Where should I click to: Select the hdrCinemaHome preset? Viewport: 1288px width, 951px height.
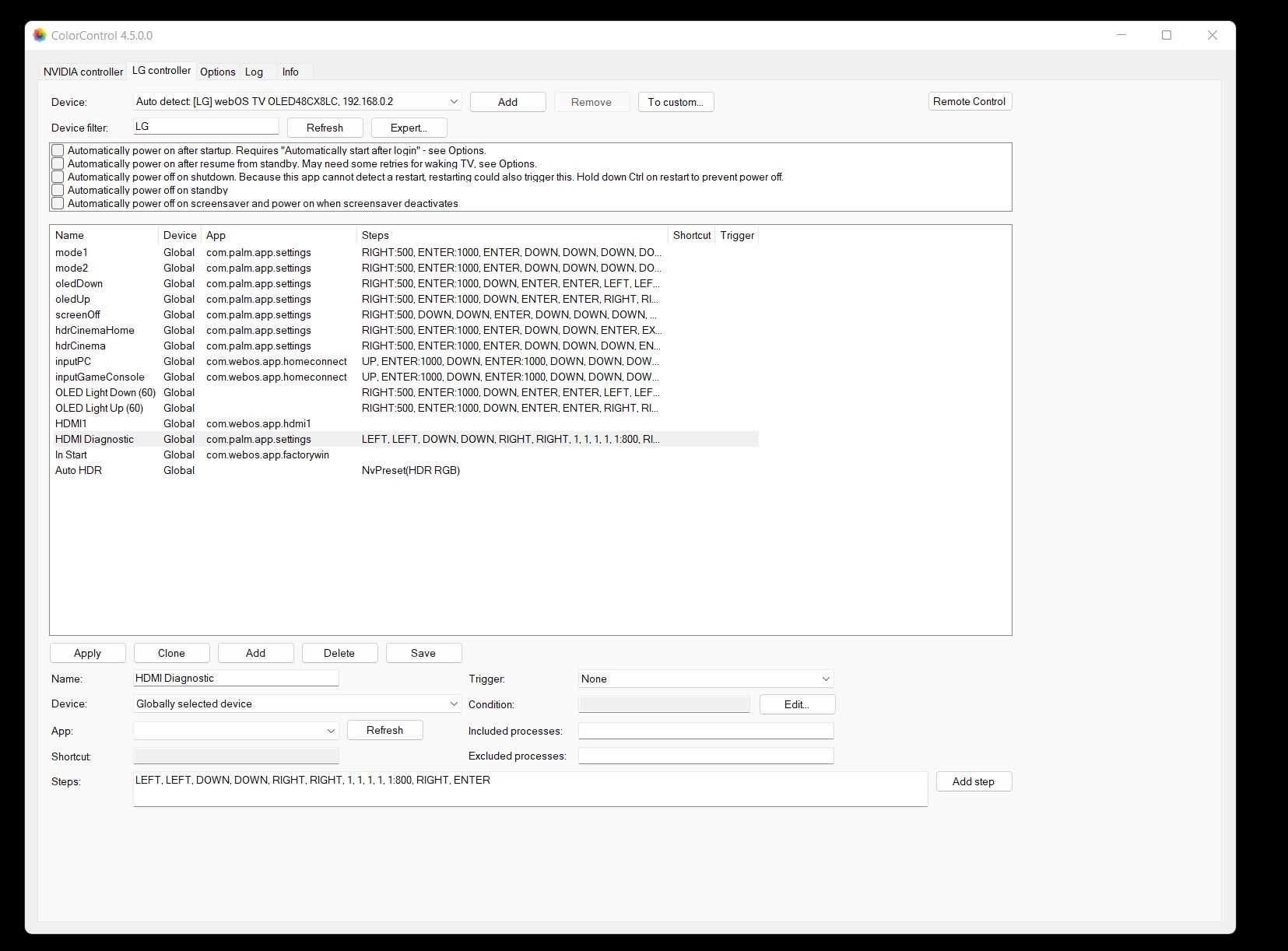point(405,330)
